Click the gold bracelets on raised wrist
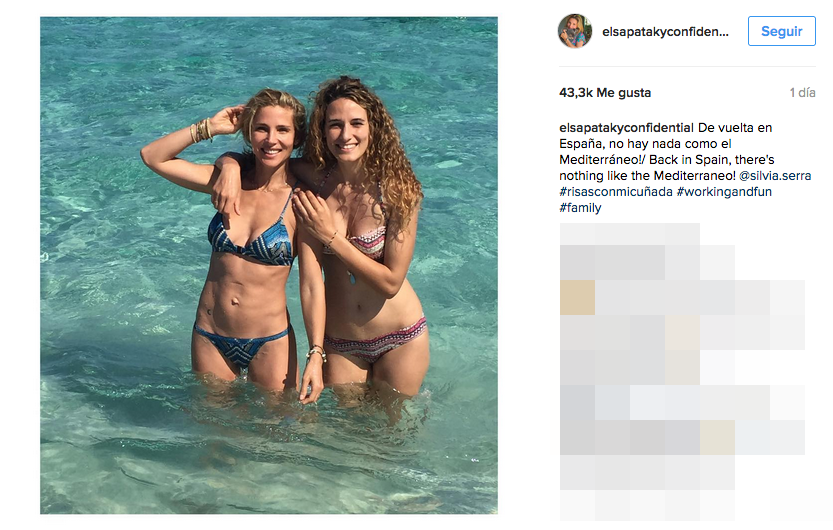 [202, 130]
